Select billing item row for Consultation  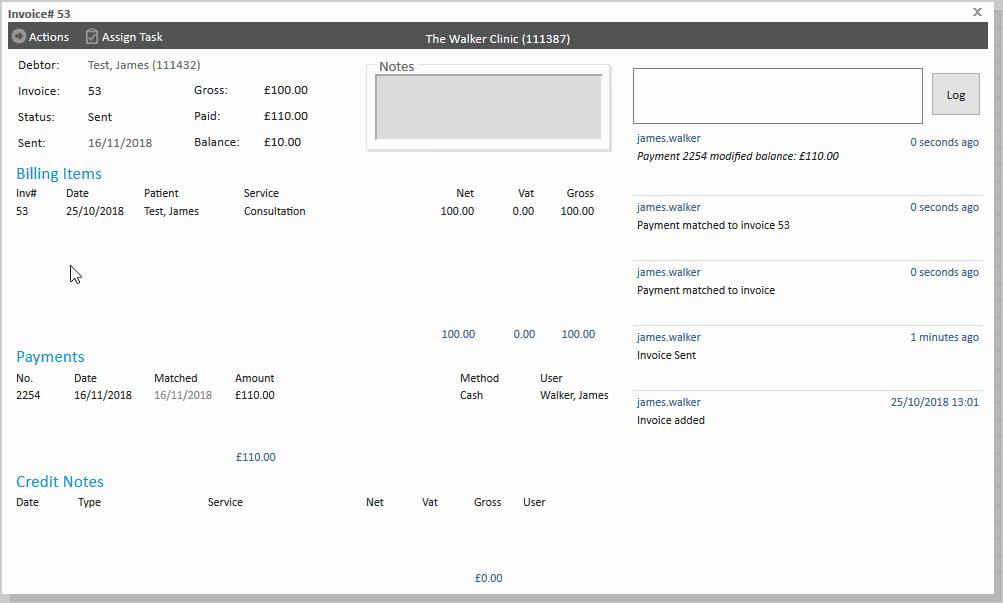point(274,212)
